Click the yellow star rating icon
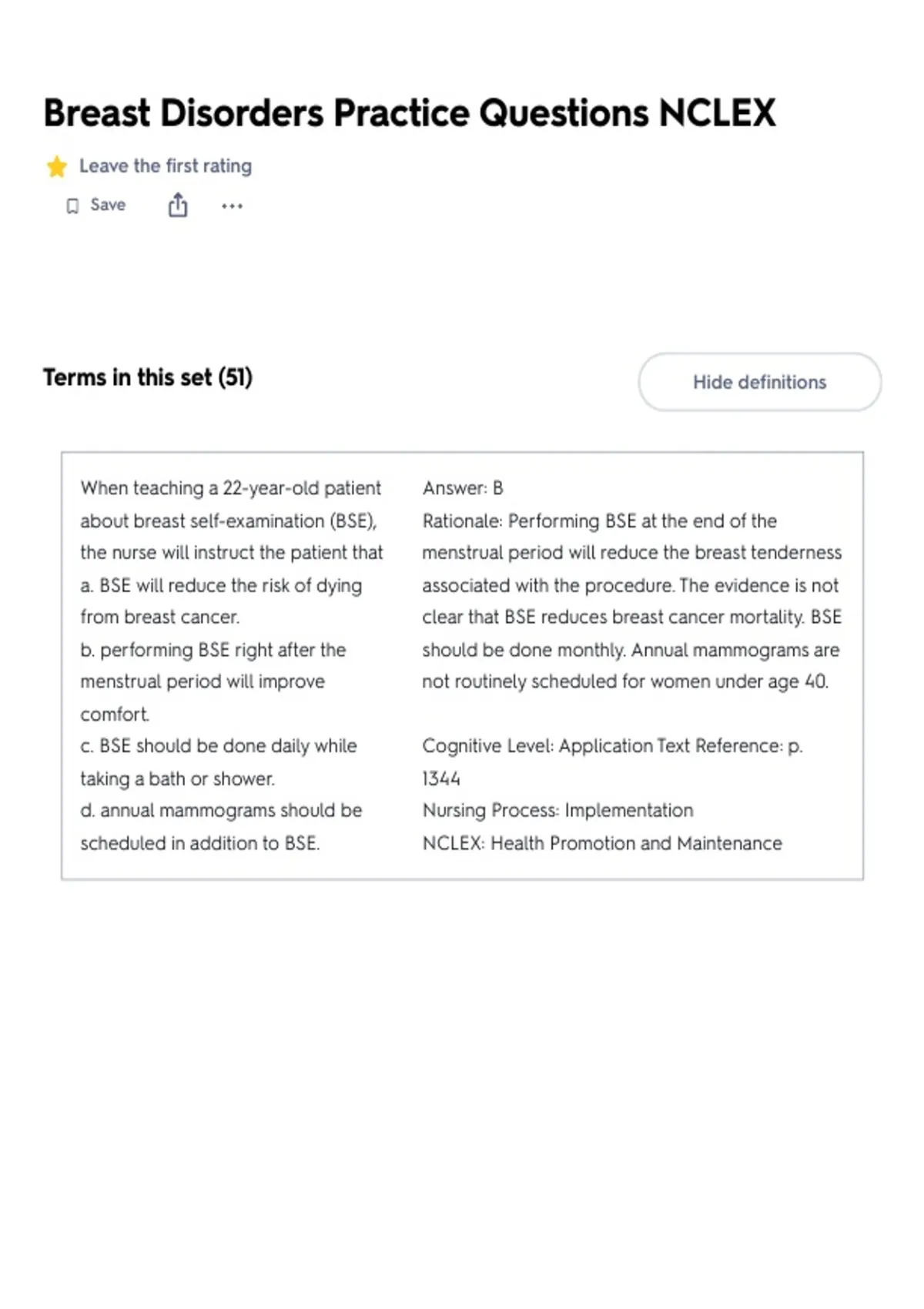The height and width of the screenshot is (1309, 924). [x=57, y=166]
